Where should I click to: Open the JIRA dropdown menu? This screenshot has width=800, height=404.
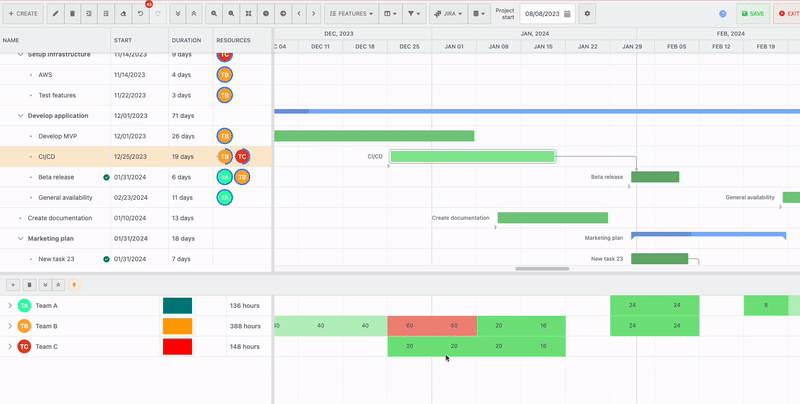(448, 14)
